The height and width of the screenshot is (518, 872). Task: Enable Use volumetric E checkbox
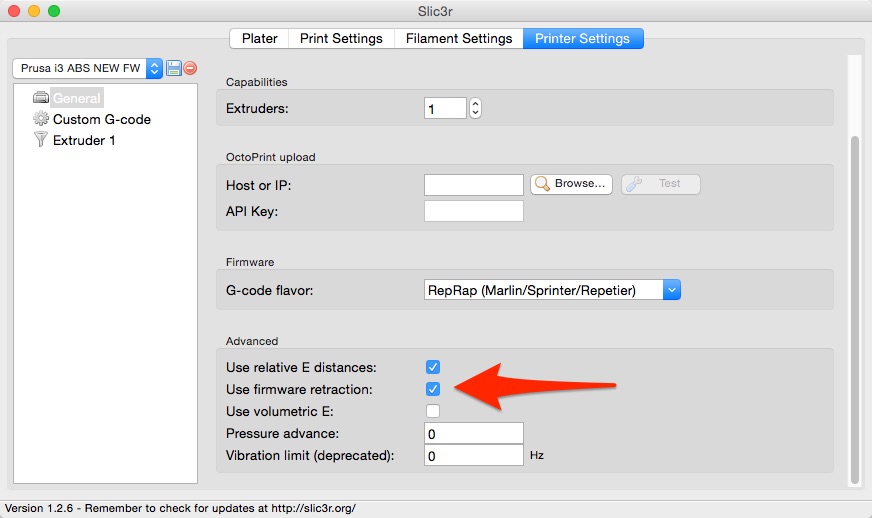point(433,411)
